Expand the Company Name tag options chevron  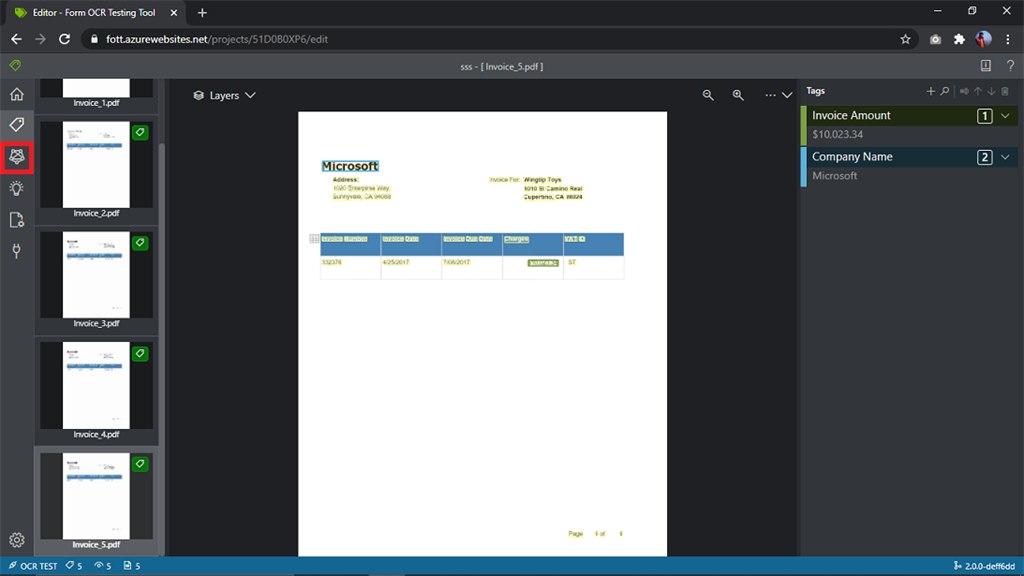1006,156
